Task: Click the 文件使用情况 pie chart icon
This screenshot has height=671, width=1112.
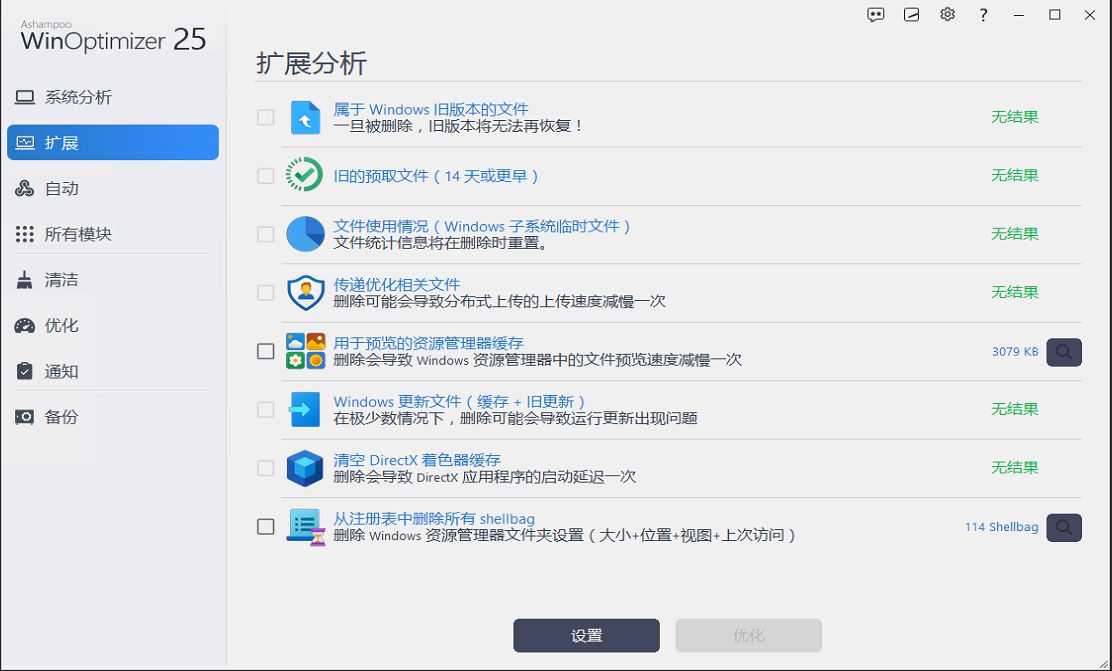Action: [x=305, y=234]
